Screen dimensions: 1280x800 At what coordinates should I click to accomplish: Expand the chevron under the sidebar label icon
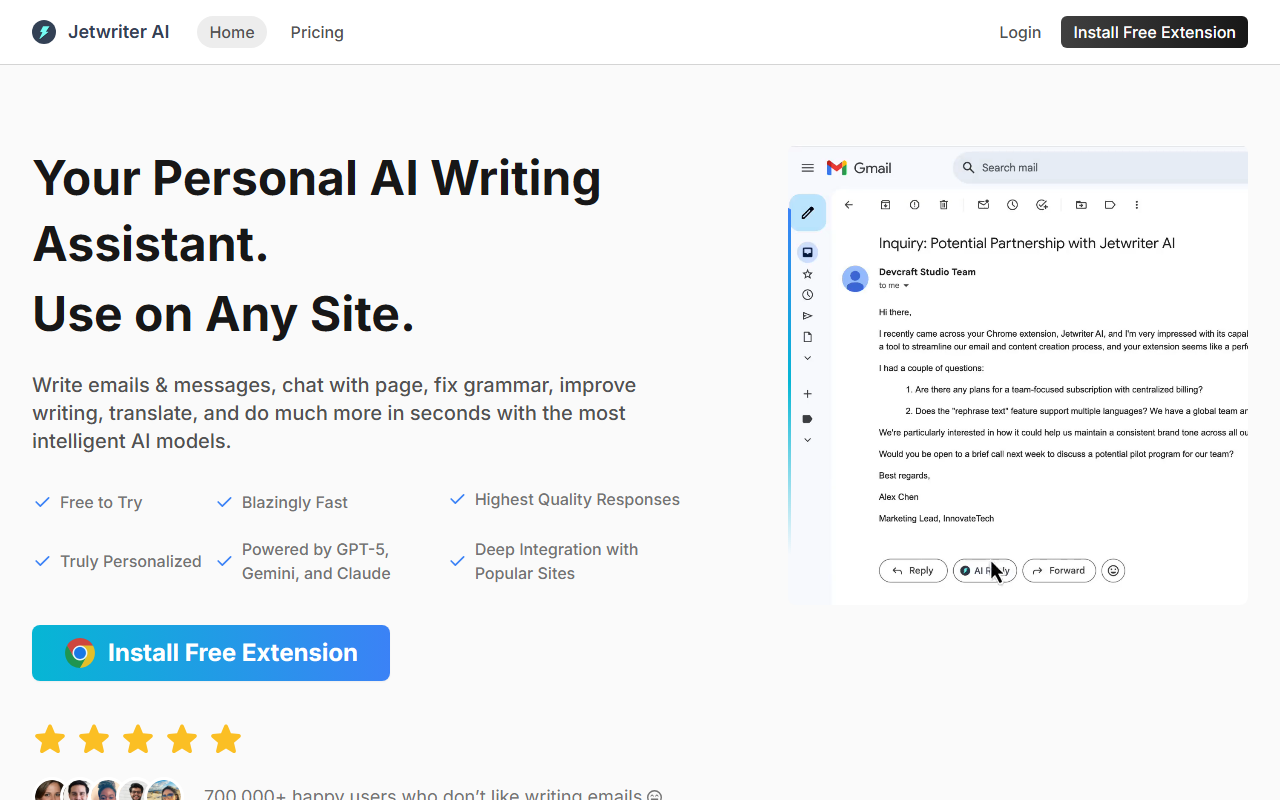tap(808, 440)
